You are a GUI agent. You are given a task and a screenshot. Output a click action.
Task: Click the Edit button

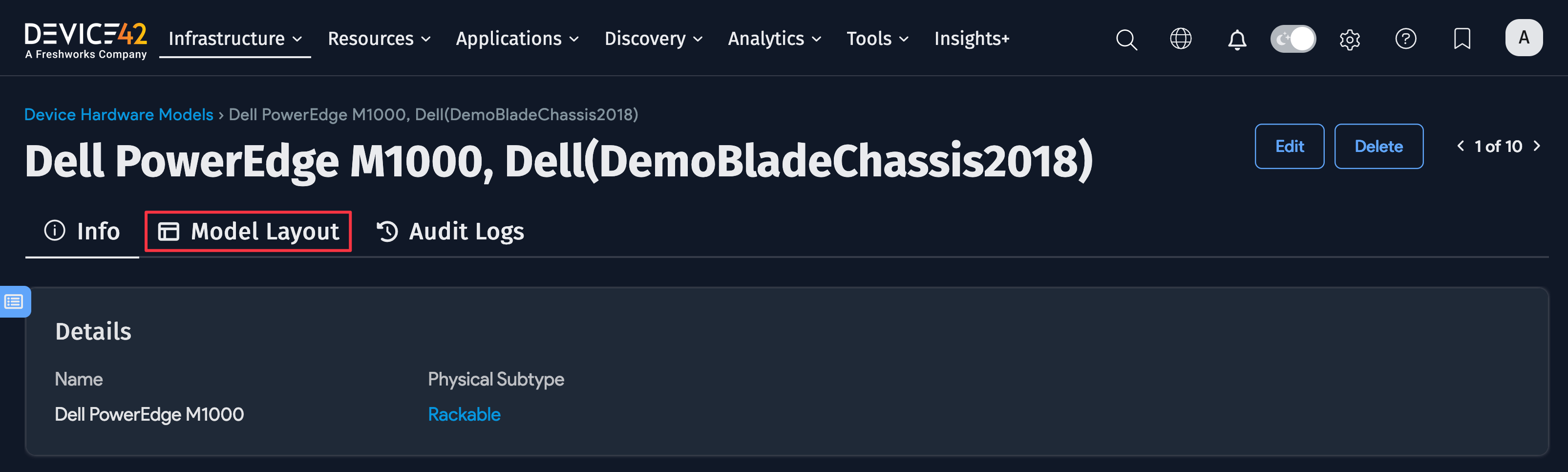pos(1289,146)
